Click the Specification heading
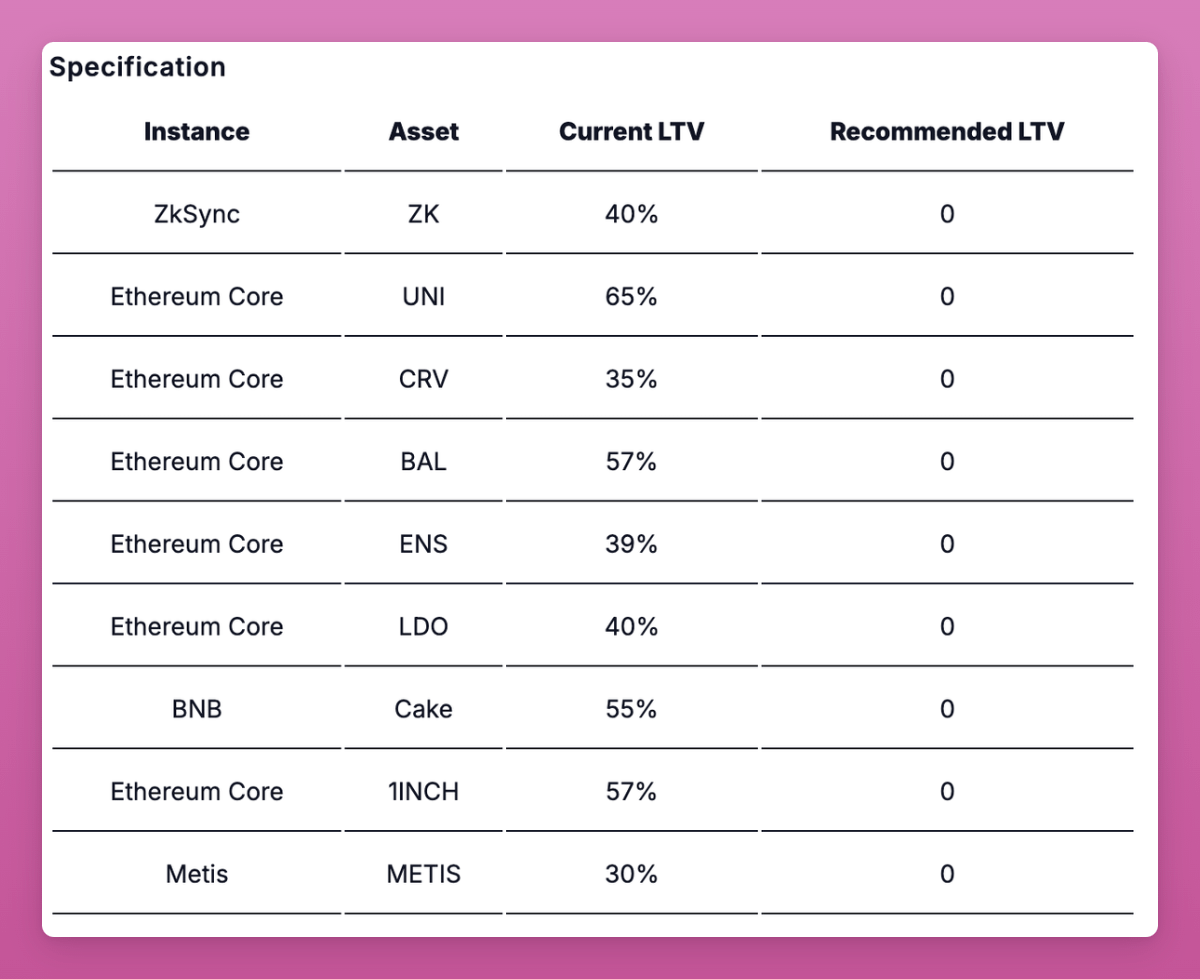Screen dimensions: 1200x979 (x=138, y=67)
